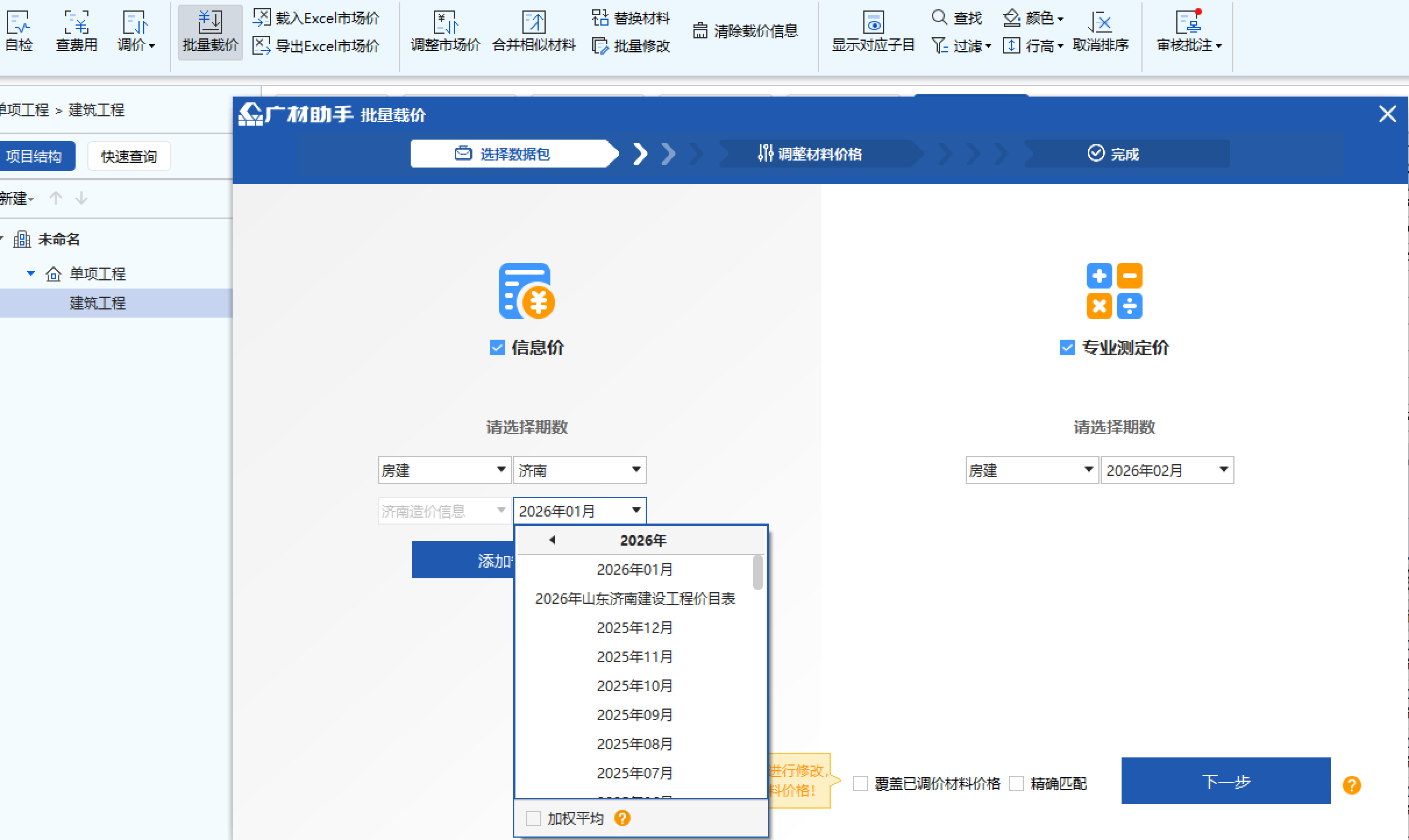
Task: Expand the 济南 city dropdown
Action: [x=579, y=470]
